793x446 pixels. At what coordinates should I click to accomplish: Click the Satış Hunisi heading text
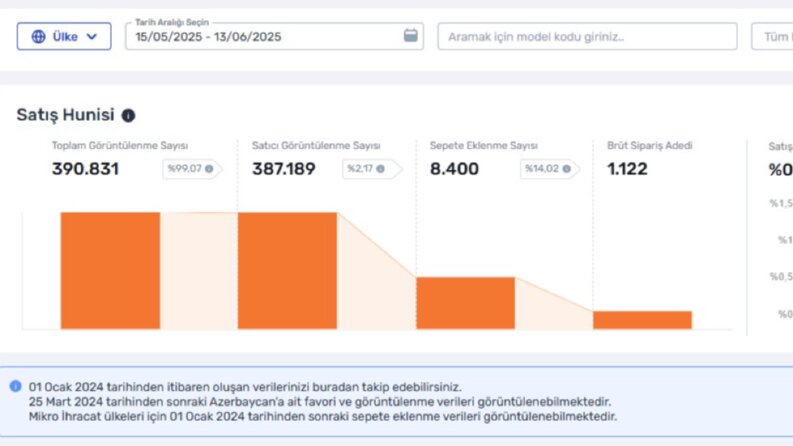(x=66, y=115)
